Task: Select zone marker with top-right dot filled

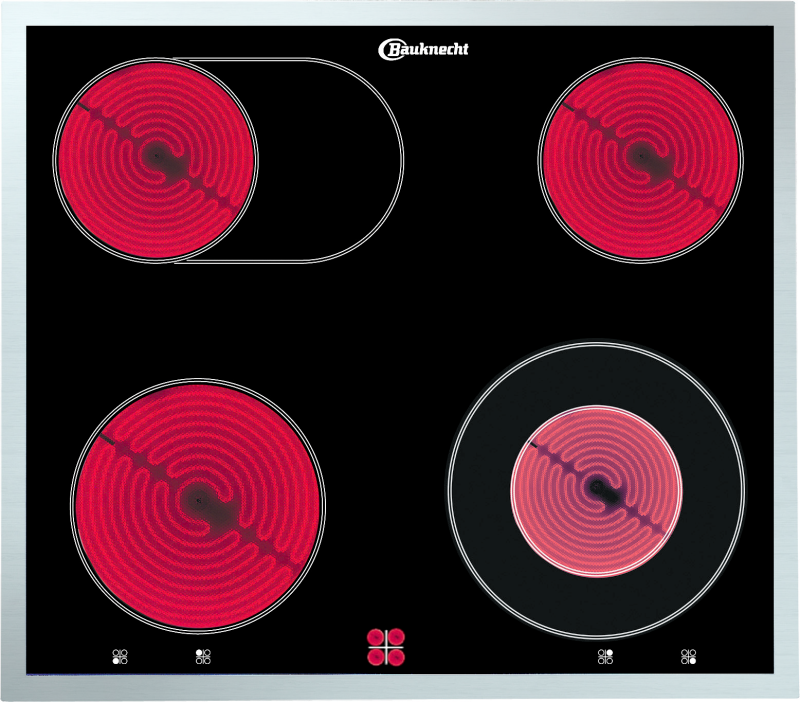Action: click(605, 657)
